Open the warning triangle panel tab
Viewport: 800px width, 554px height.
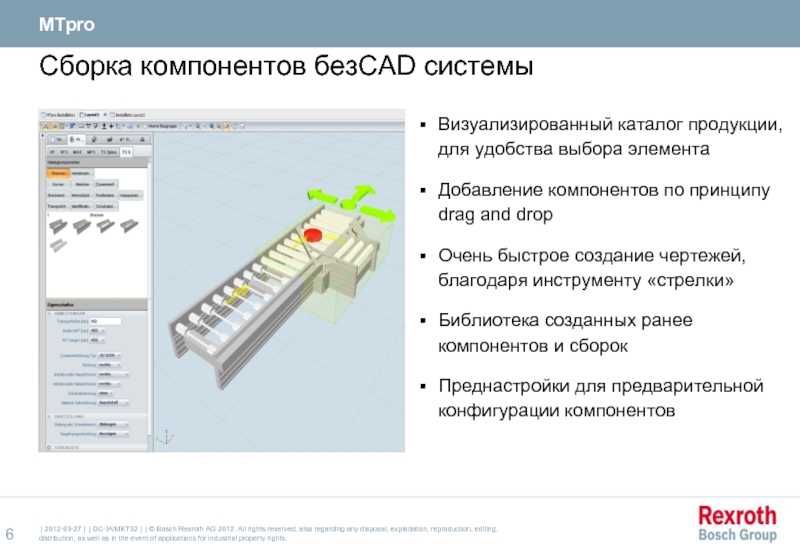(x=142, y=139)
